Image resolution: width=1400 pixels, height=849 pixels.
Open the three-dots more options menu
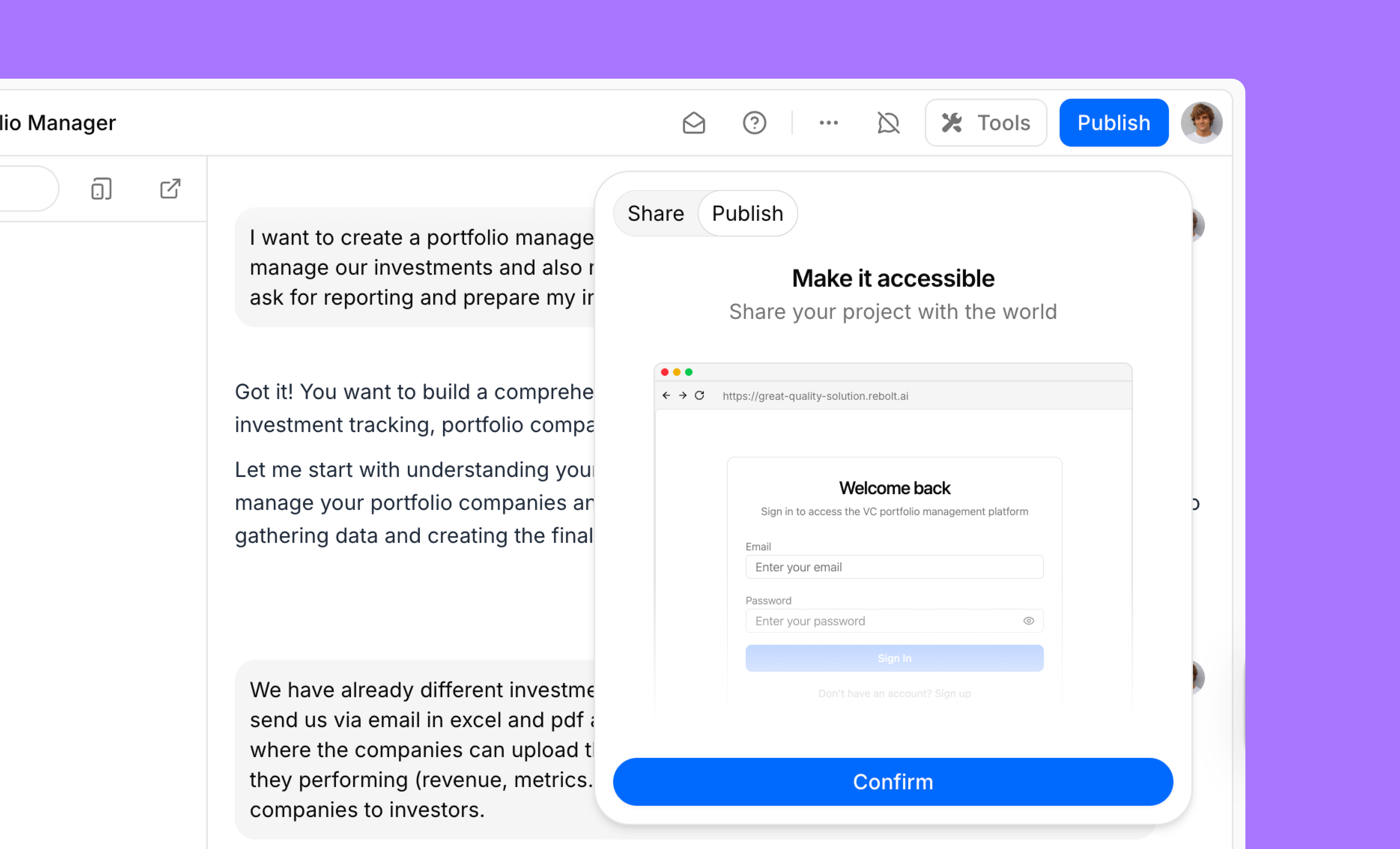[x=828, y=123]
